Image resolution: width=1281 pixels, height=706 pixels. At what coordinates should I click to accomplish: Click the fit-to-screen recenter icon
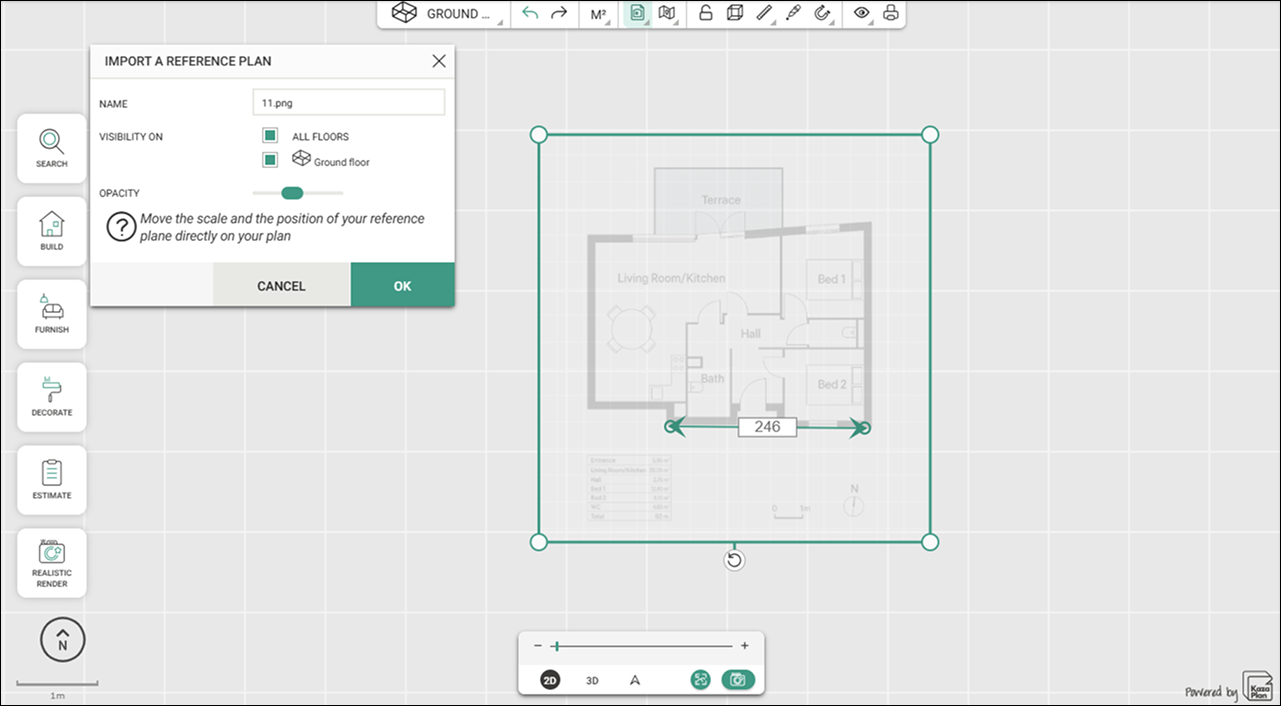click(x=700, y=680)
